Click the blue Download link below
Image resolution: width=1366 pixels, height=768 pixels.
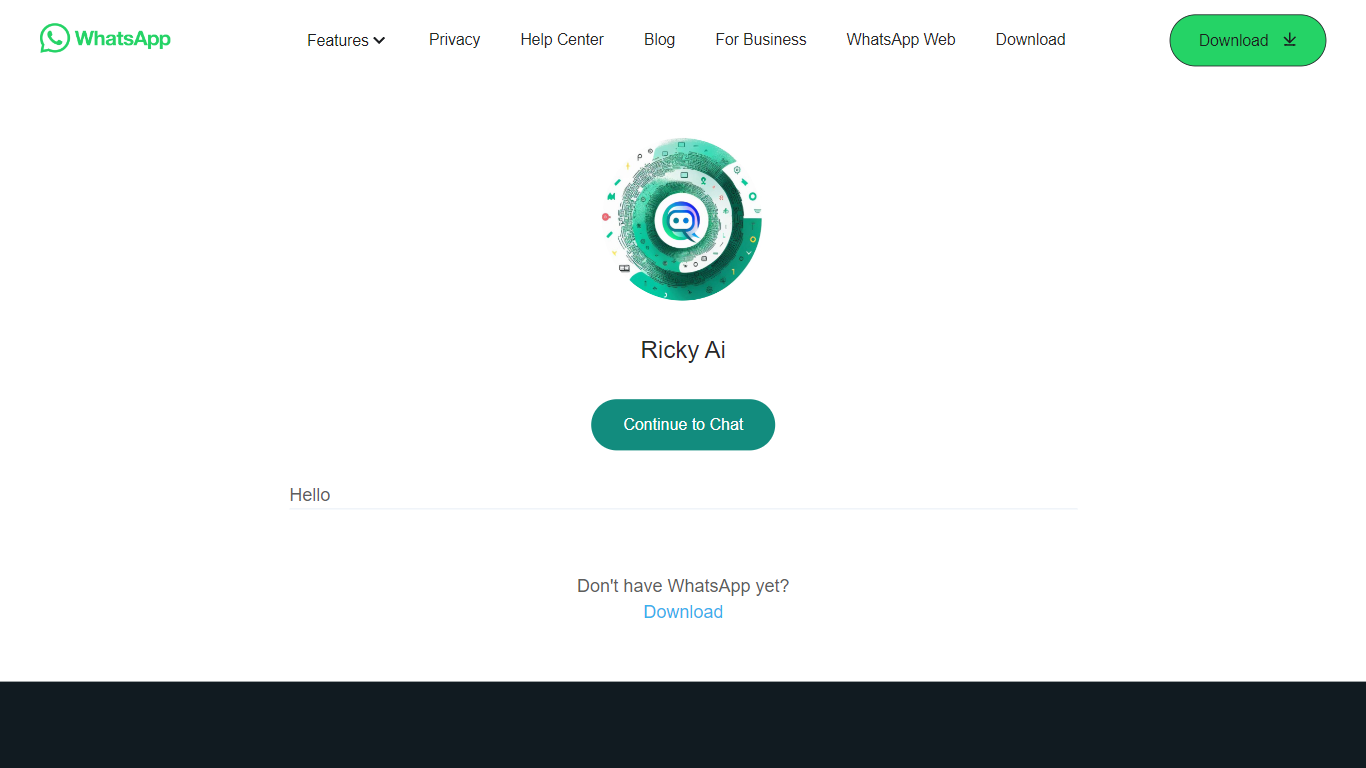(683, 612)
